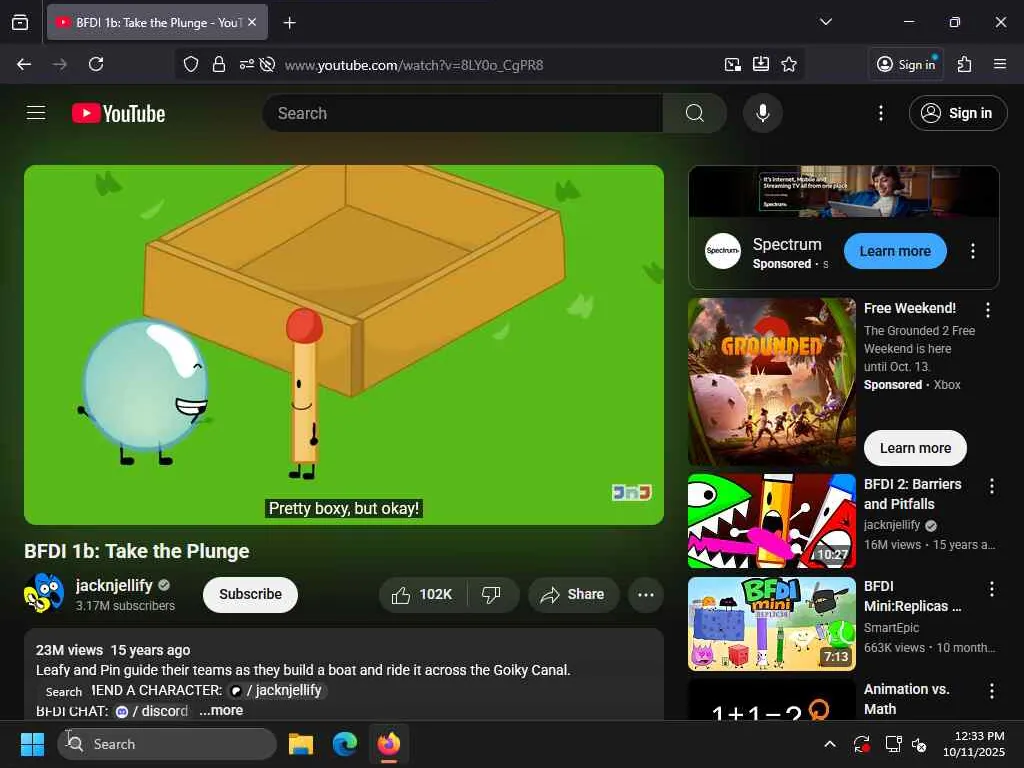Viewport: 1024px width, 768px height.
Task: Open the Firefox application menu
Action: point(999,64)
